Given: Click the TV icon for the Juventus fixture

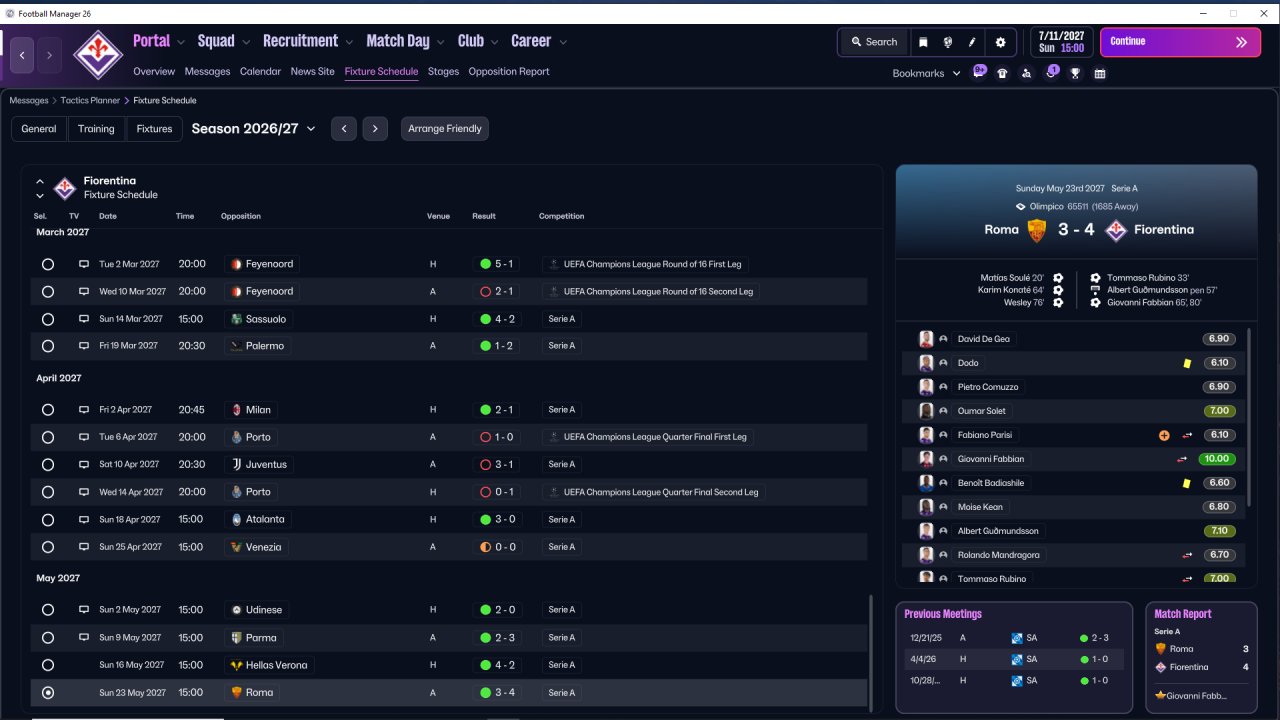Looking at the screenshot, I should [84, 464].
